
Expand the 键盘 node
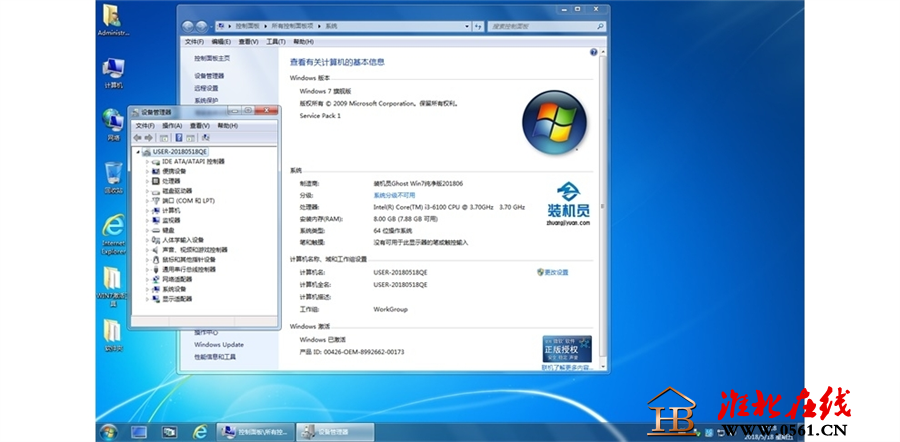tap(147, 230)
